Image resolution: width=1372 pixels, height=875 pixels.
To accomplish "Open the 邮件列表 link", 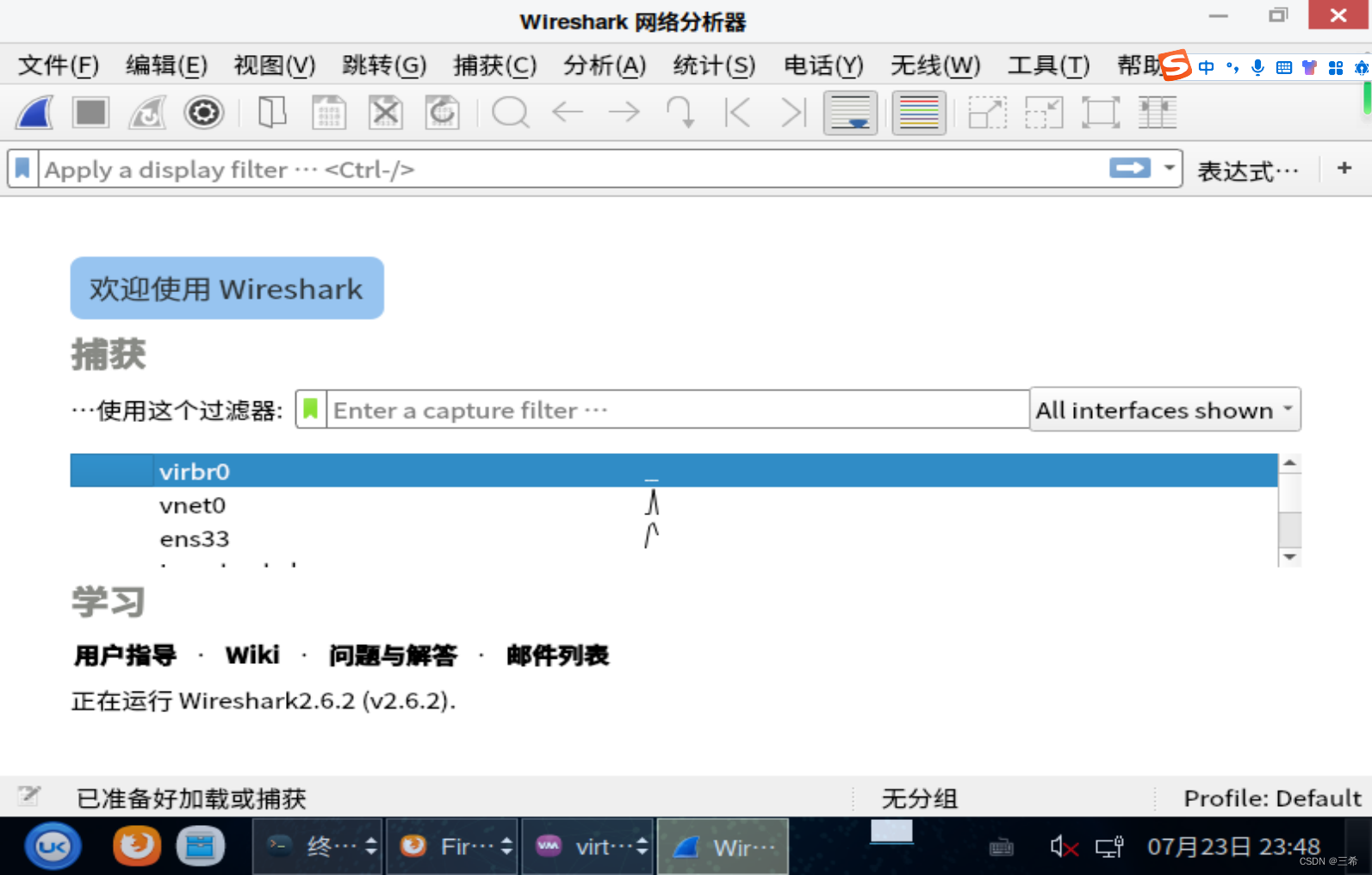I will [x=558, y=655].
